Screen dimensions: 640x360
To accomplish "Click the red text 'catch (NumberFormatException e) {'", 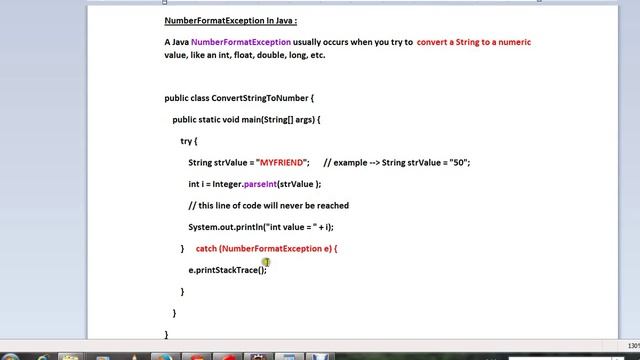I will click(267, 249).
